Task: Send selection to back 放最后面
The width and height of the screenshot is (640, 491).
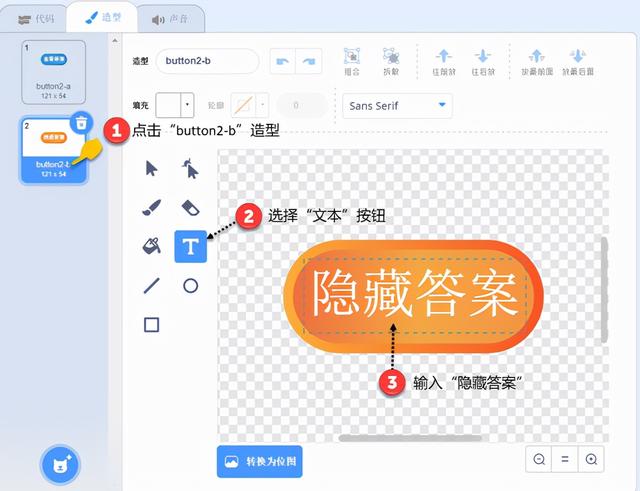Action: pyautogui.click(x=578, y=62)
